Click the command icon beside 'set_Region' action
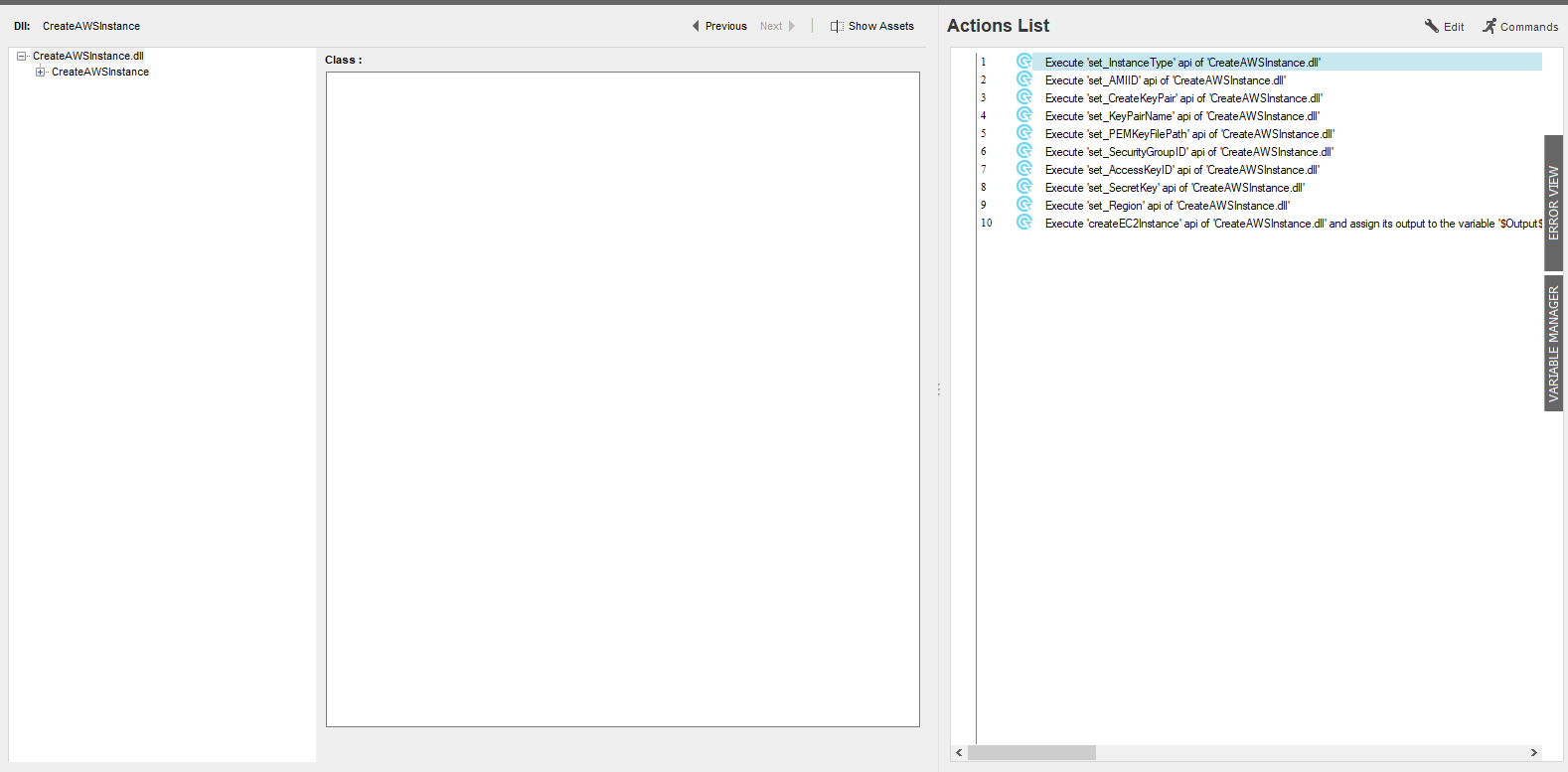This screenshot has width=1568, height=772. pyautogui.click(x=1024, y=205)
